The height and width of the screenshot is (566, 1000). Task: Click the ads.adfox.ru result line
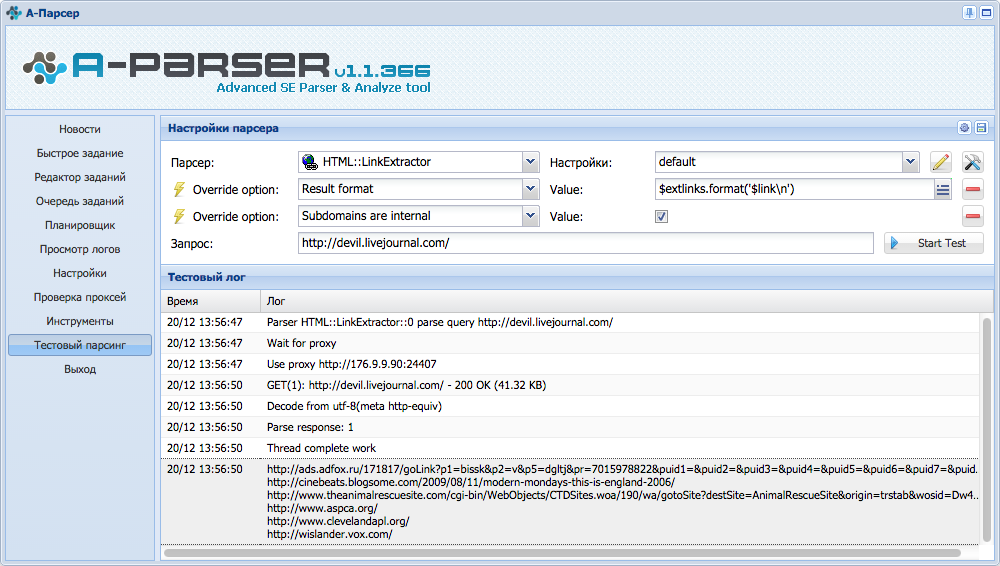point(622,469)
